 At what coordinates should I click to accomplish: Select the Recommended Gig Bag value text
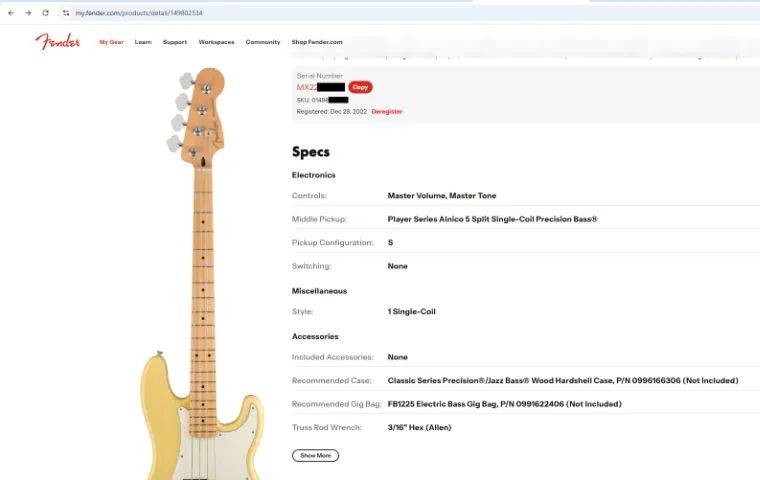tap(505, 404)
